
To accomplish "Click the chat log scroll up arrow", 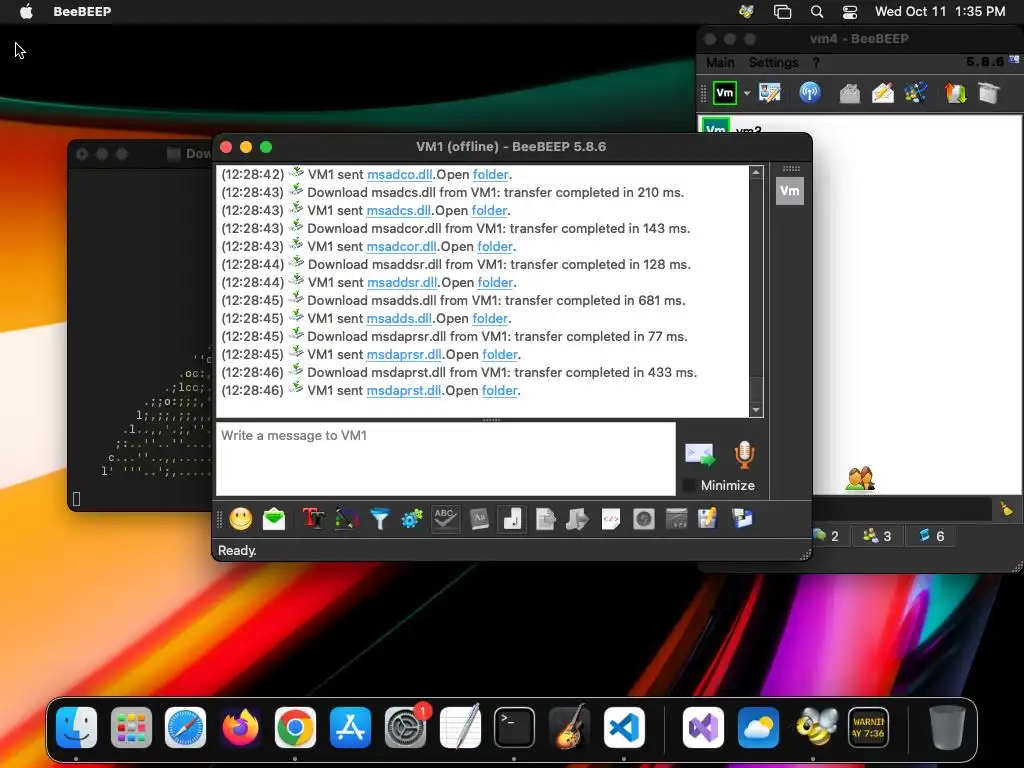I will [x=756, y=172].
